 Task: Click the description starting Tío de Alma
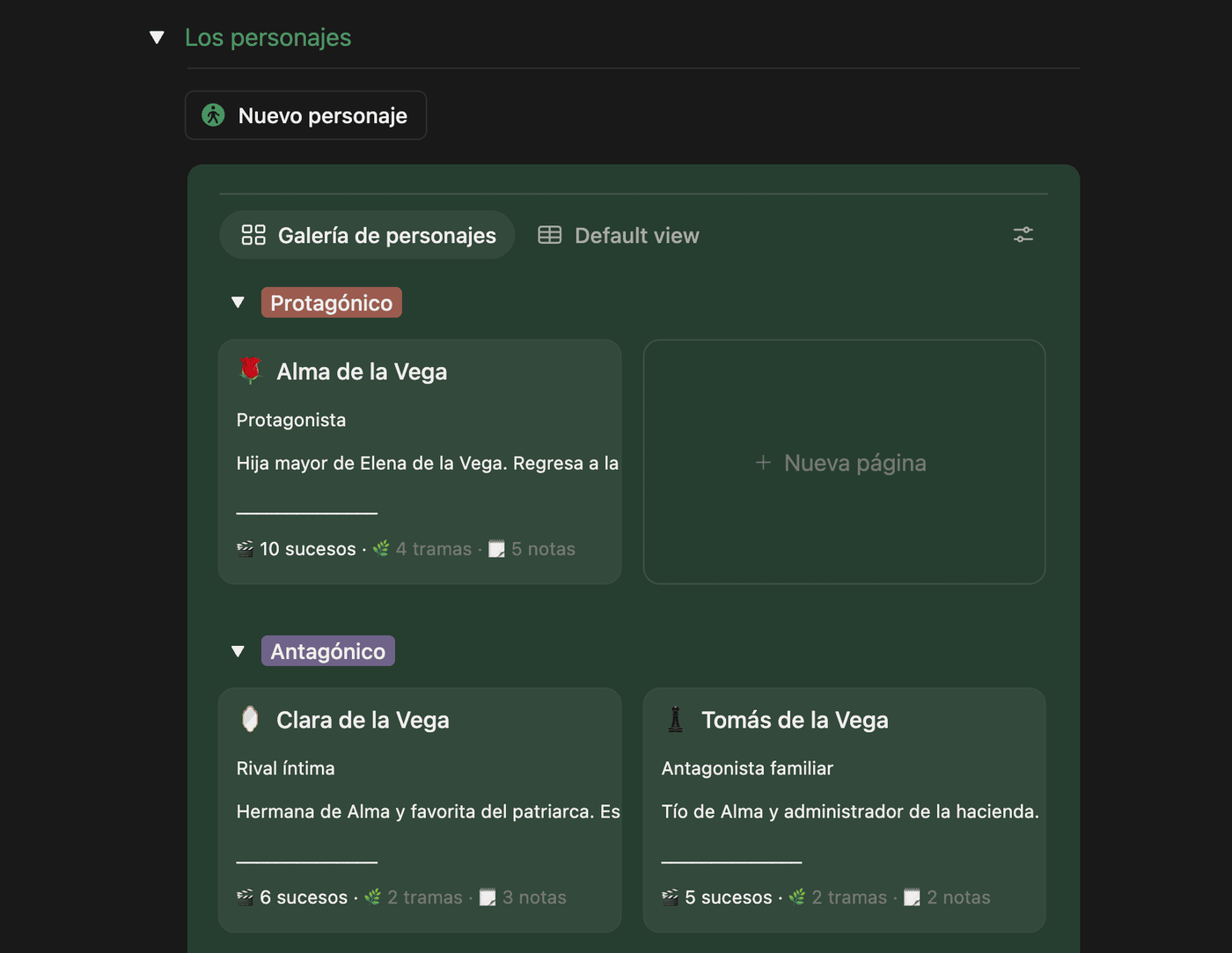click(x=850, y=811)
